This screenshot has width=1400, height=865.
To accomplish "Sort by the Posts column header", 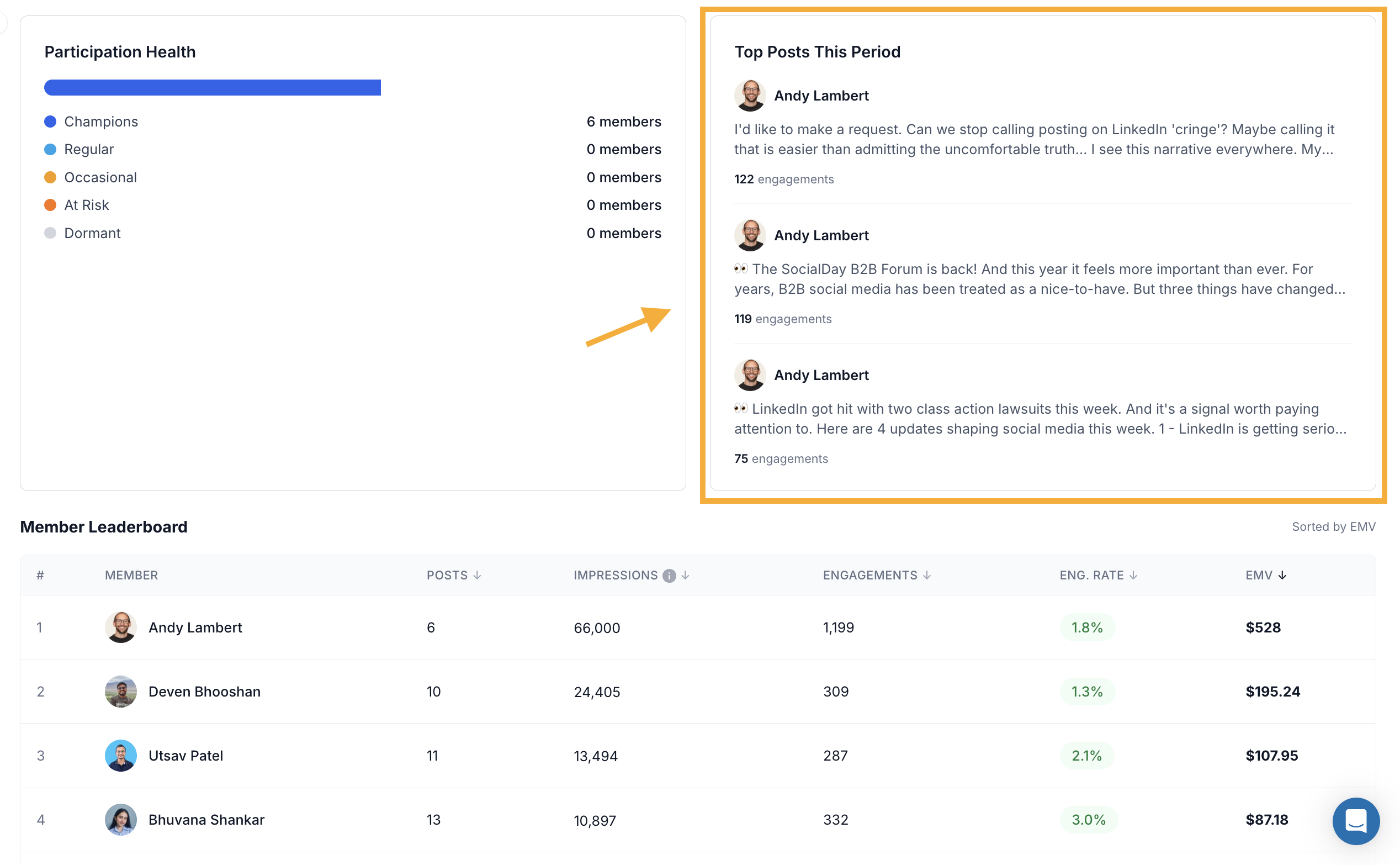I will point(447,575).
